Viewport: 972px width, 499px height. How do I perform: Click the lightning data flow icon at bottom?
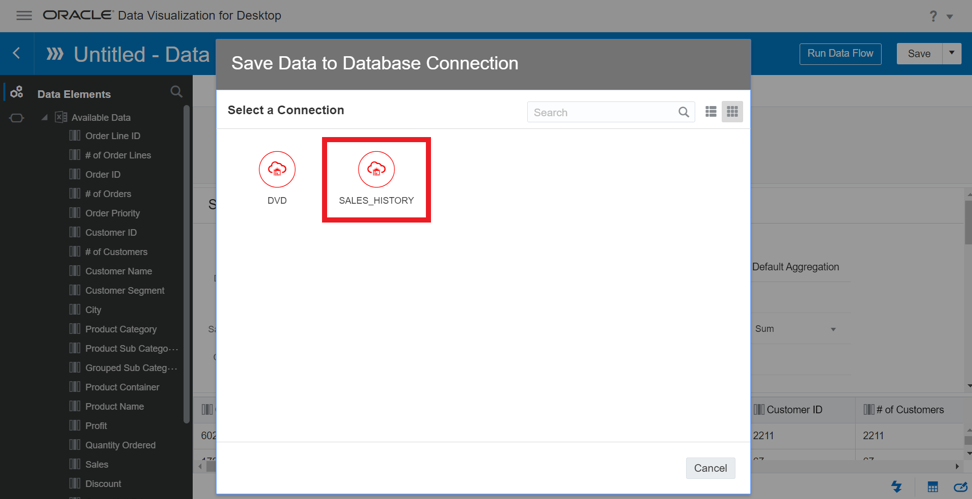[x=896, y=486]
